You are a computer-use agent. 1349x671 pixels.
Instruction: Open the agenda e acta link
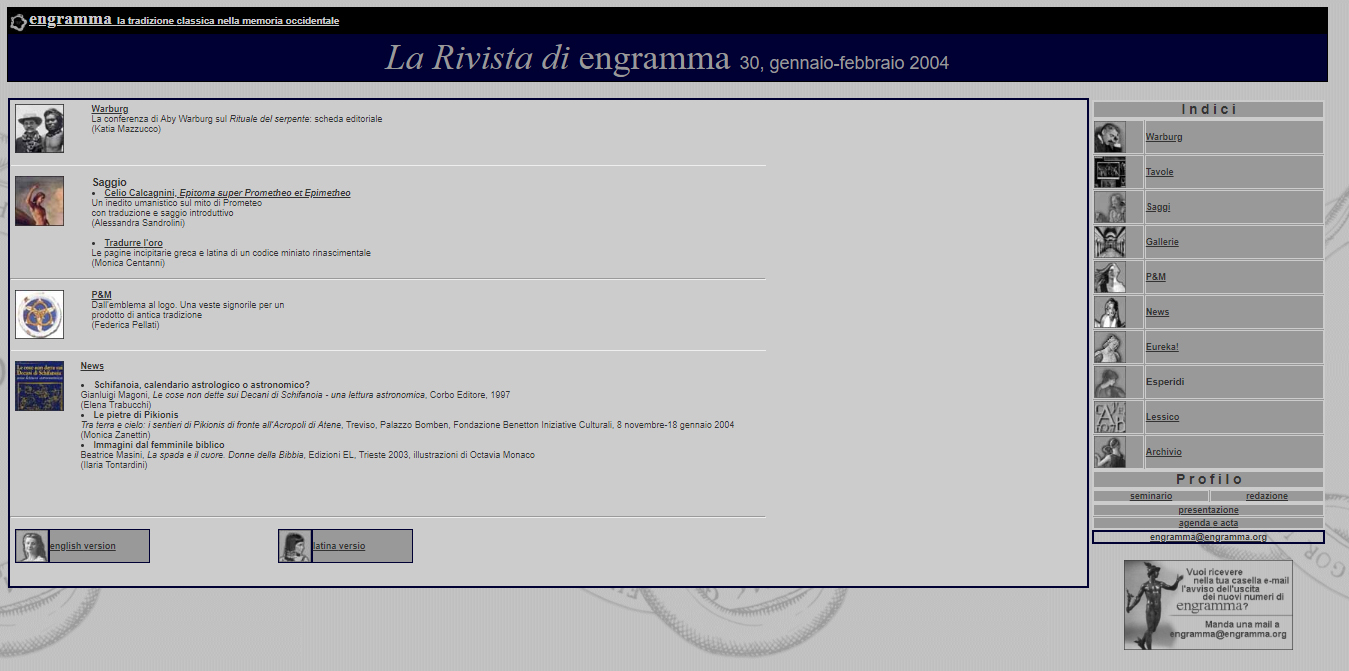pyautogui.click(x=1208, y=523)
